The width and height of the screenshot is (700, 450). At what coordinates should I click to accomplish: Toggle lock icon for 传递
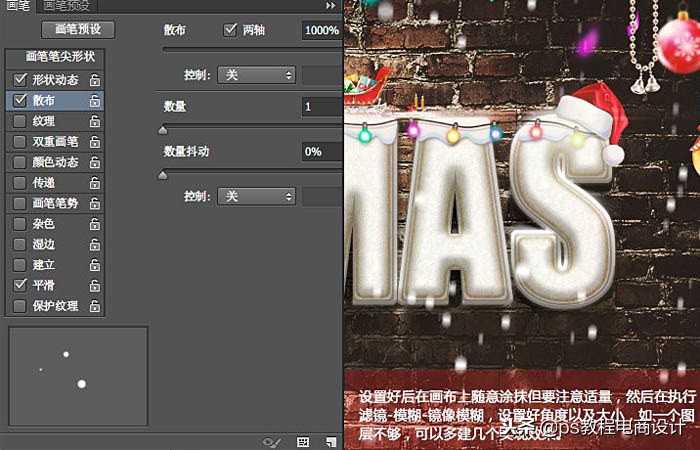tap(95, 183)
